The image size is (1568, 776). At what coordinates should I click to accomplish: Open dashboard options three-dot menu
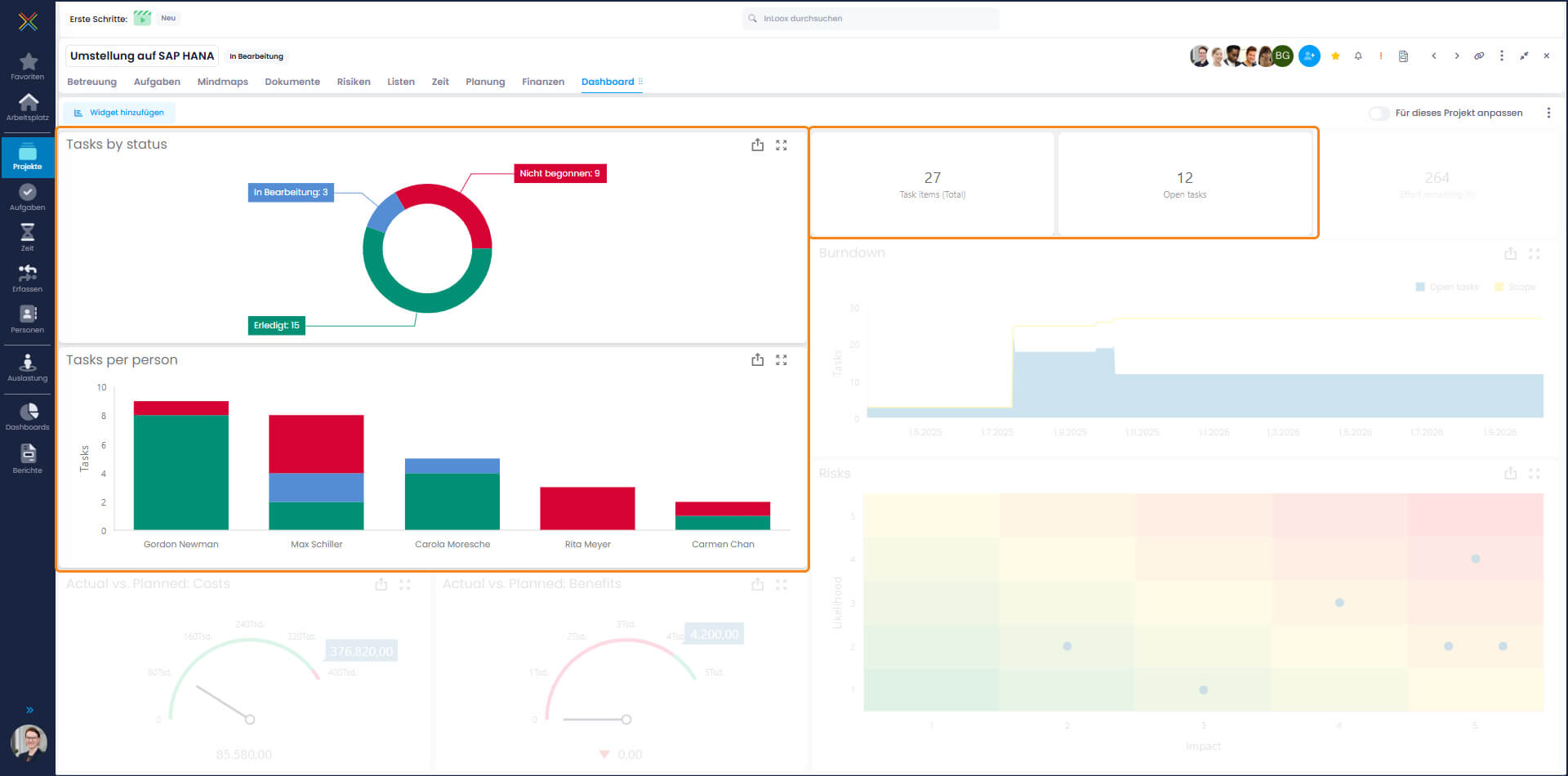(1548, 113)
